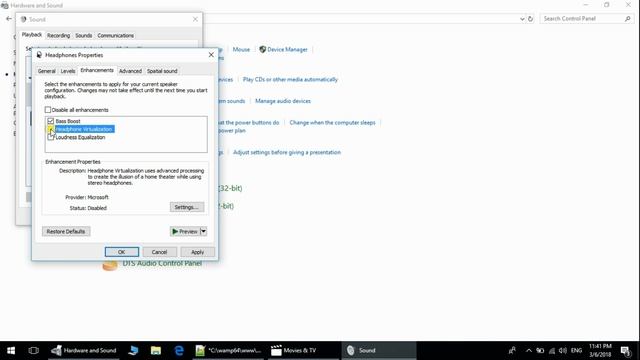
Task: Check the Headphone Virtualization checkbox
Action: pyautogui.click(x=51, y=129)
